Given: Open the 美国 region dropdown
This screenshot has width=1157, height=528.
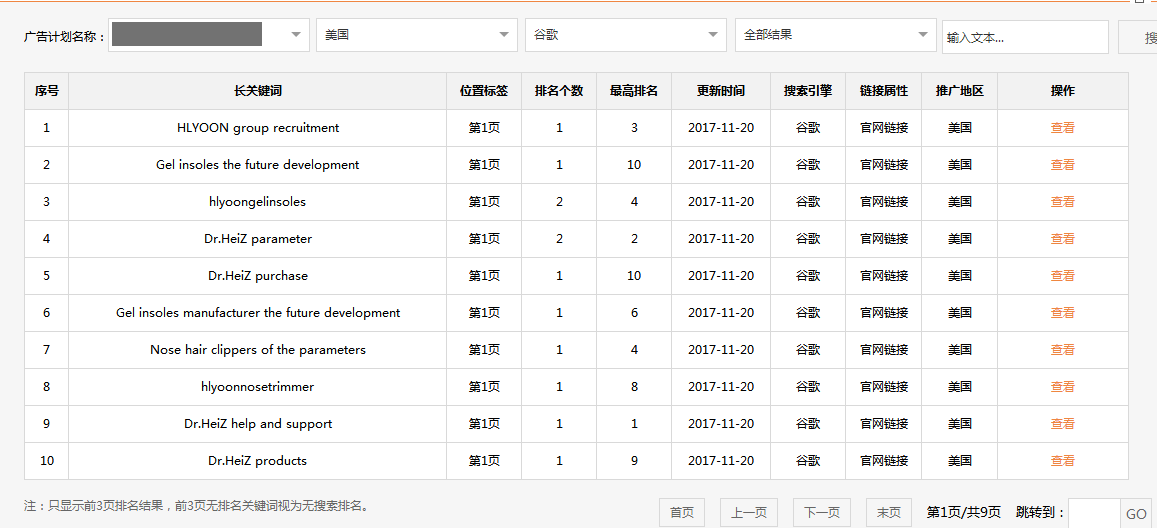Looking at the screenshot, I should [417, 35].
